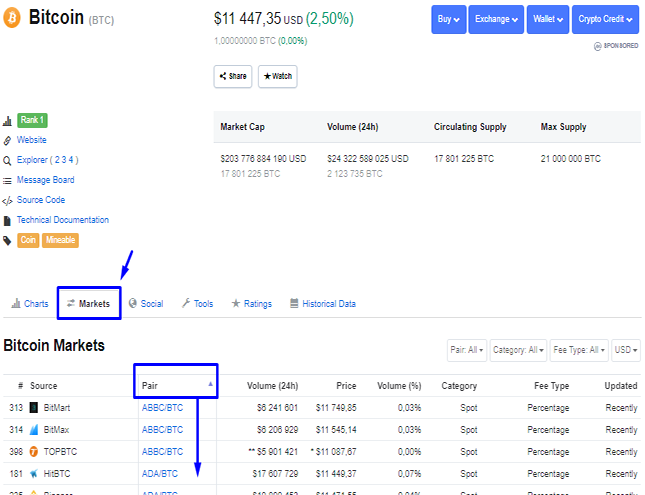
Task: Open the Category: All filter
Action: [x=518, y=350]
